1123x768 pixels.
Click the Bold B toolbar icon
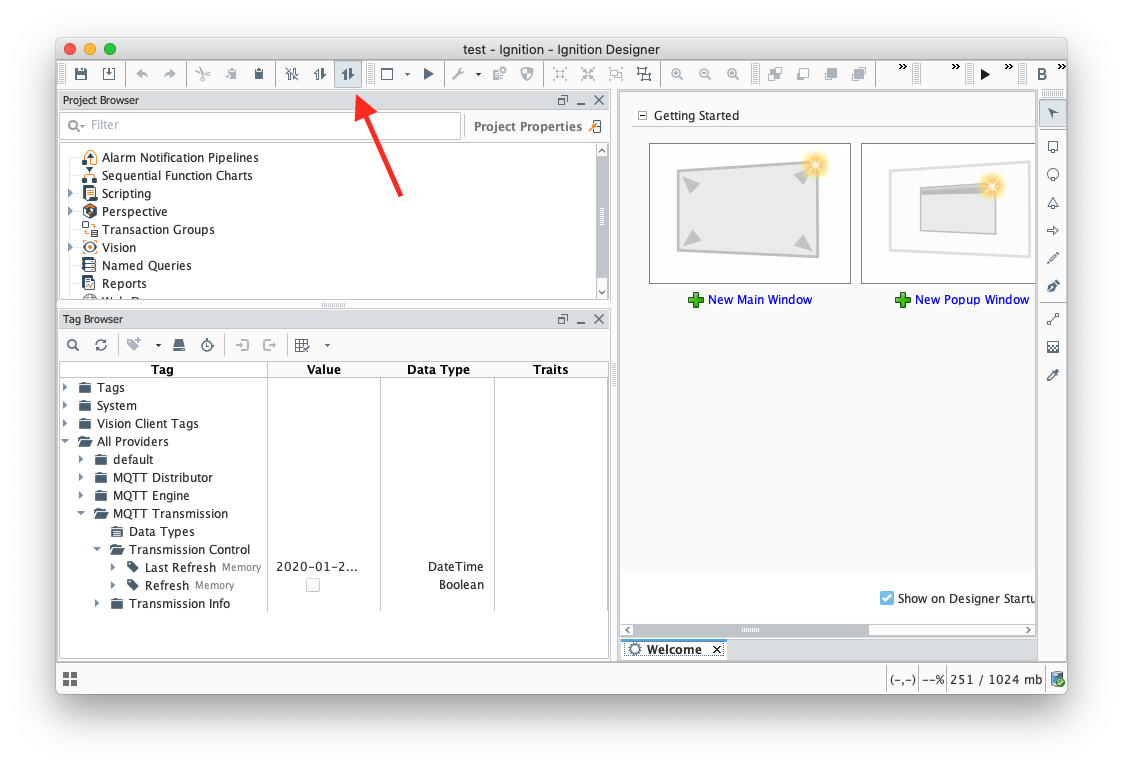point(1042,74)
